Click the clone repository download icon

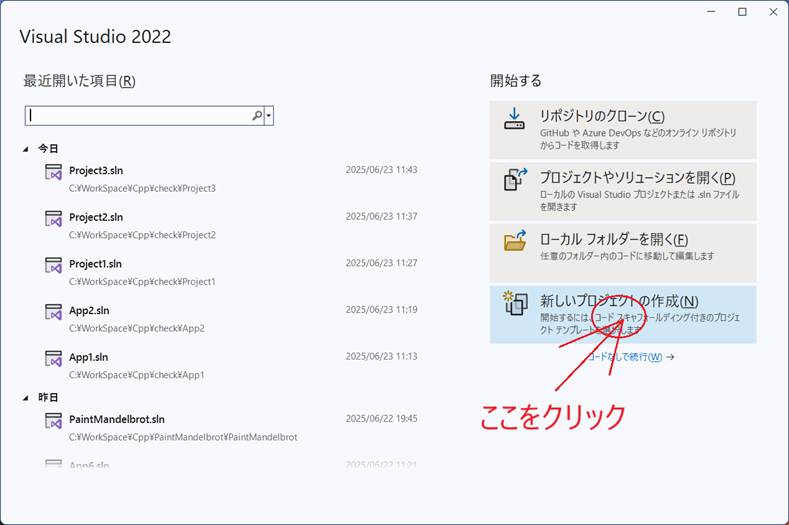coord(514,119)
